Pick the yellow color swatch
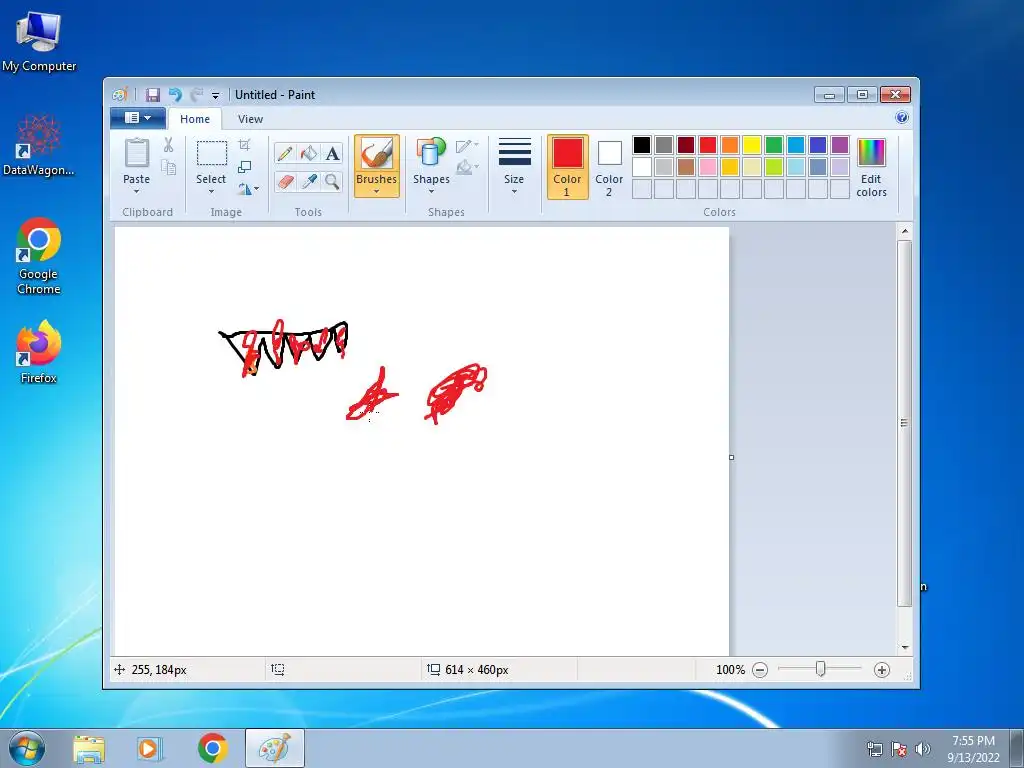1024x768 pixels. click(x=752, y=144)
